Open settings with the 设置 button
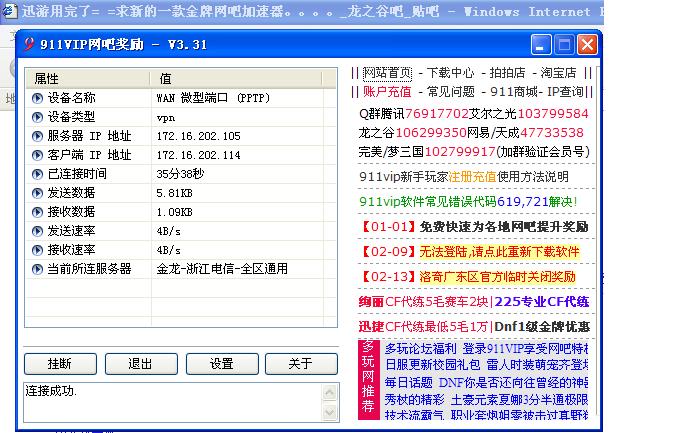The height and width of the screenshot is (433, 683). click(222, 364)
